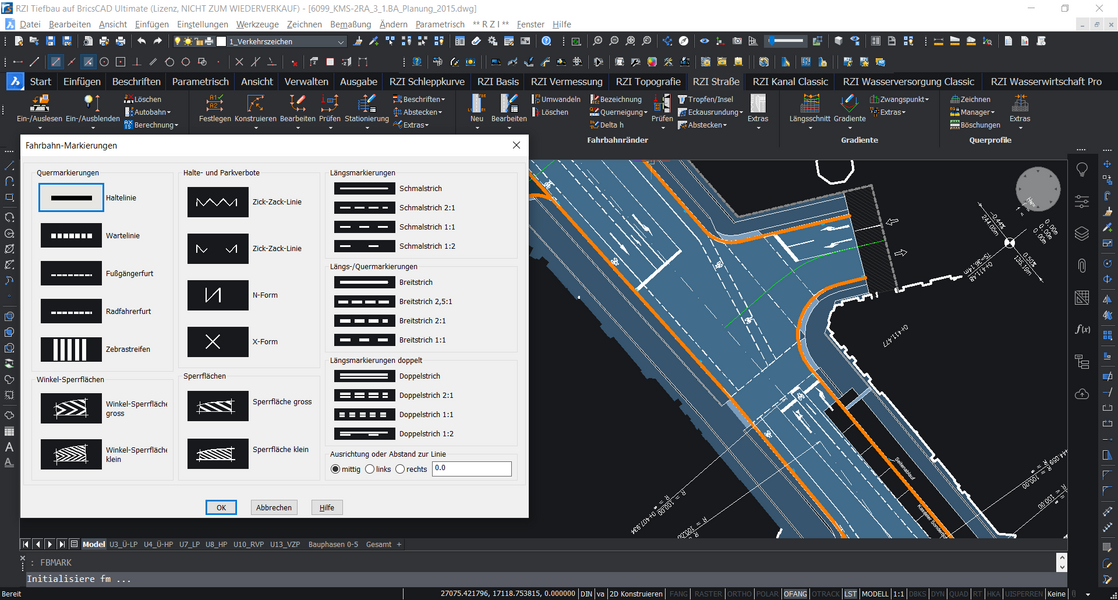1118x600 pixels.
Task: Select the Doppelstrich 2:1 line style
Action: point(364,395)
